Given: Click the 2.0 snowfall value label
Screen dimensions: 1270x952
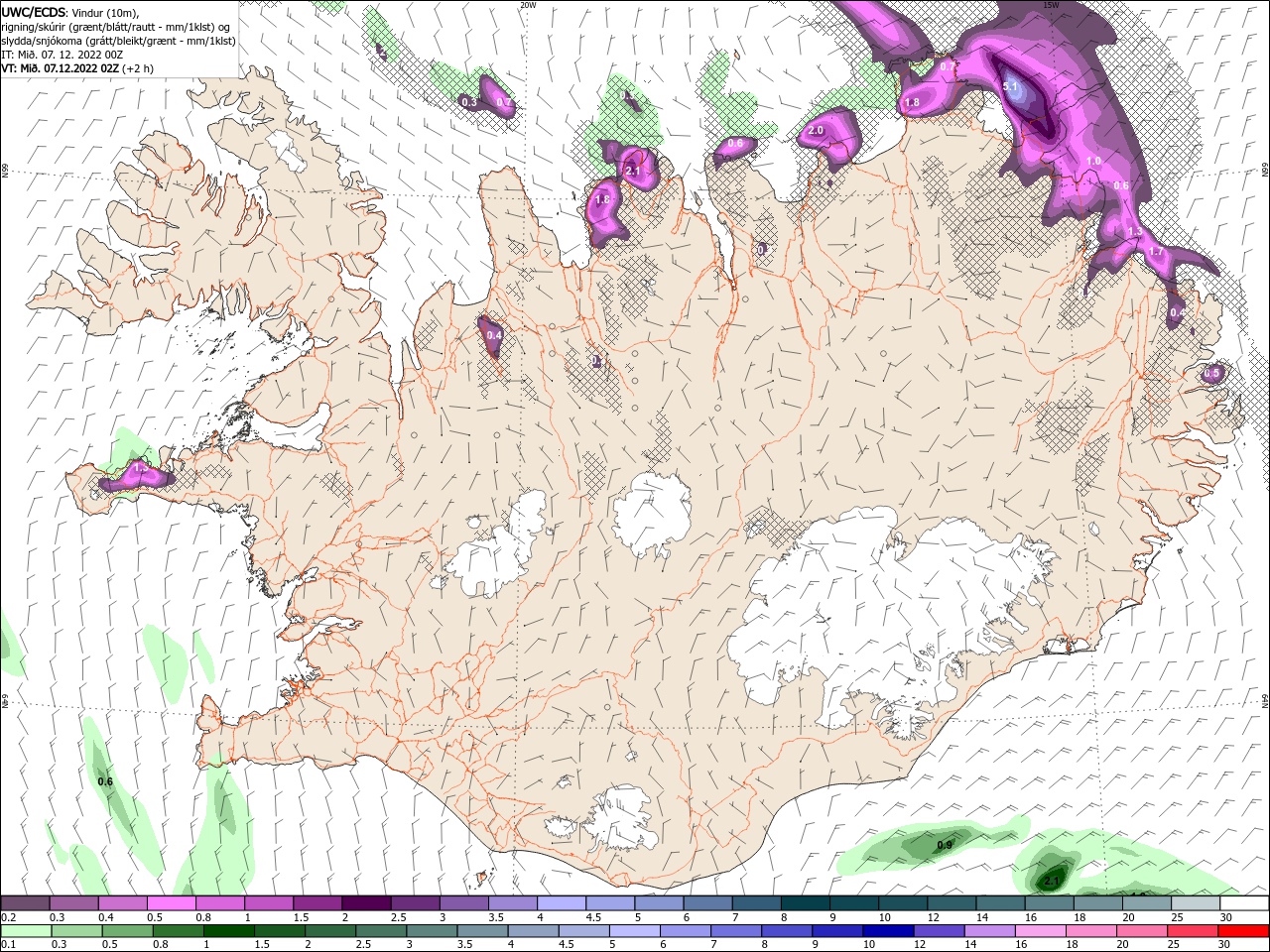Looking at the screenshot, I should coord(817,131).
